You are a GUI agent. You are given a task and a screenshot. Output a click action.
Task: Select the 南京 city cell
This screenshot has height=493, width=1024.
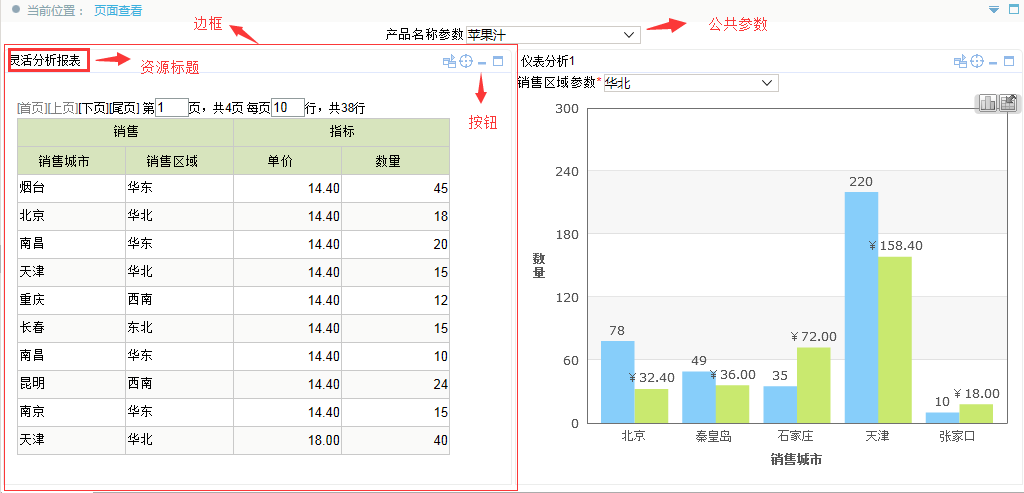(x=71, y=412)
